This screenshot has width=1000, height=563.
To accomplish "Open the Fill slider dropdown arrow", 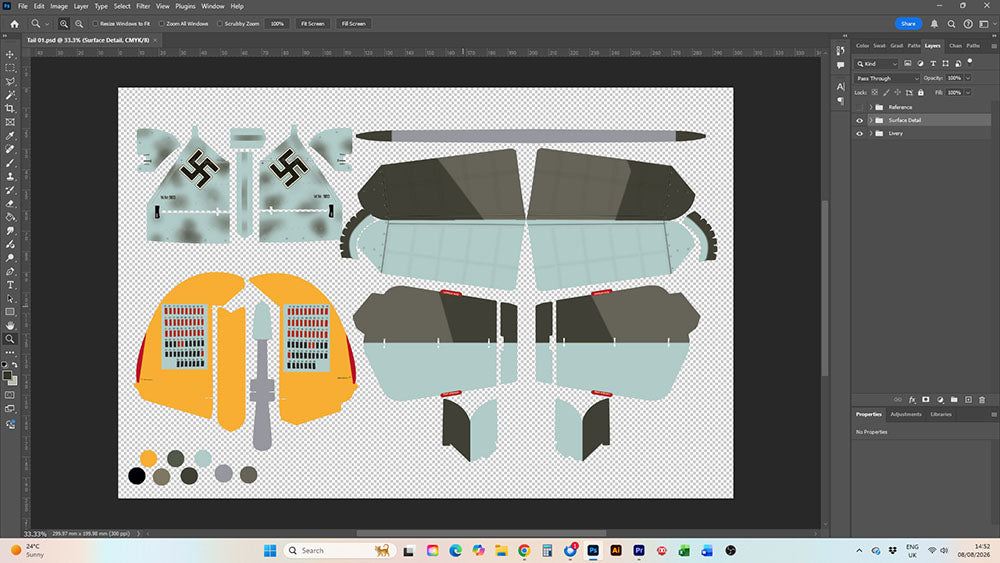I will (x=968, y=92).
